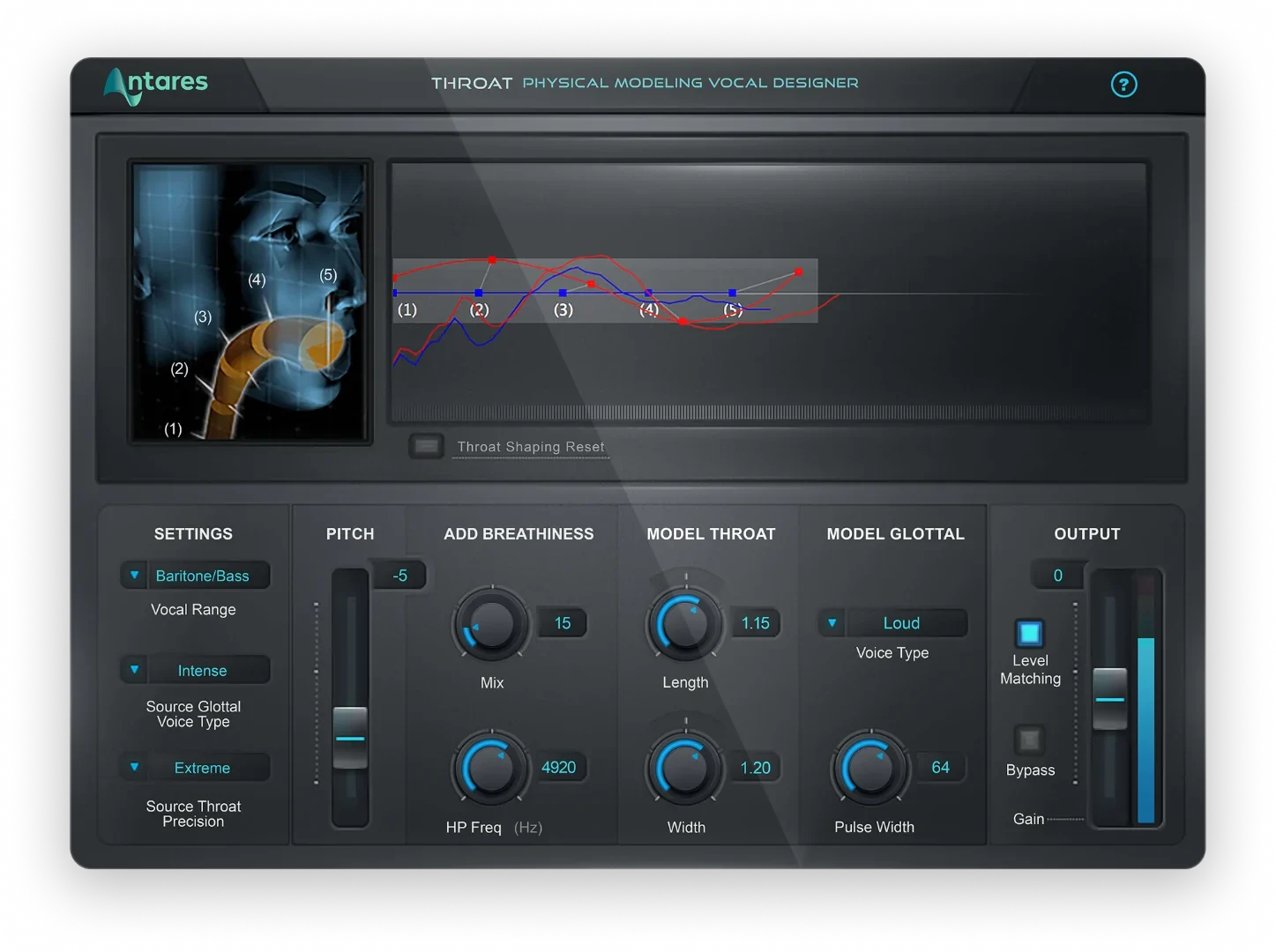1276x952 pixels.
Task: Click the blue control point above label (5)
Action: coord(732,293)
